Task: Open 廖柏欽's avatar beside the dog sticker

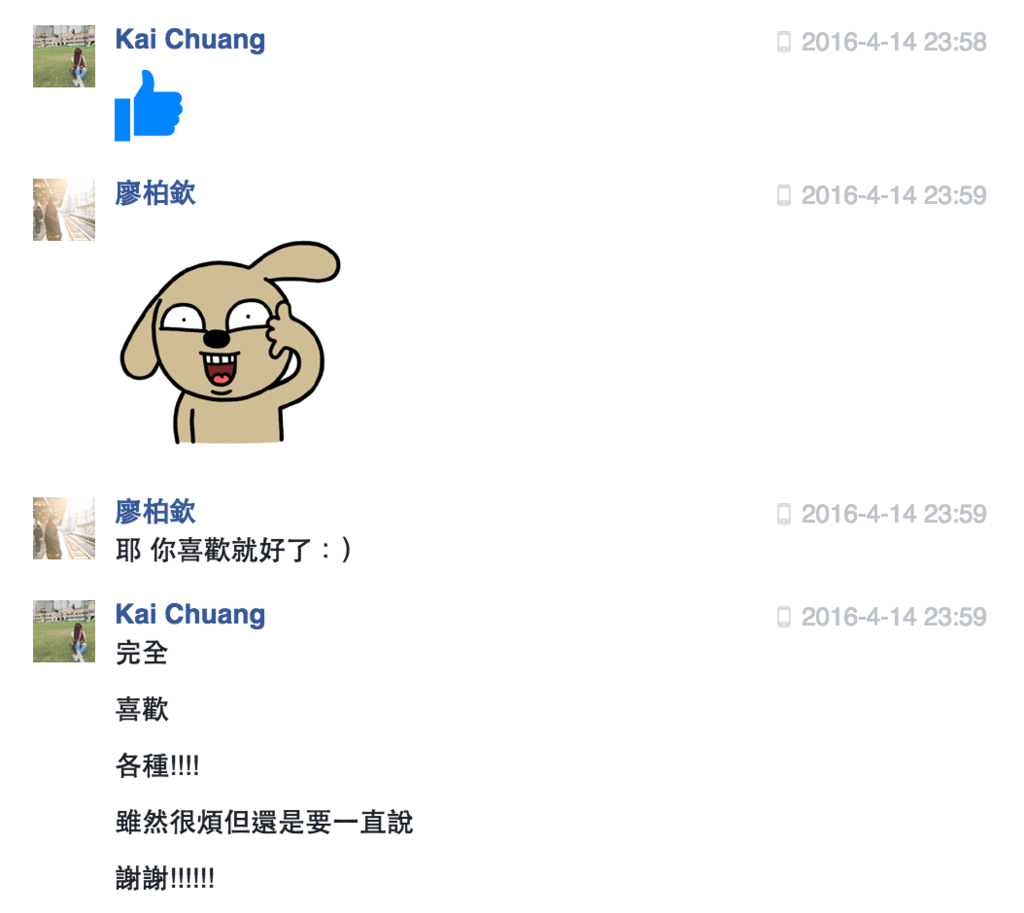Action: tap(64, 210)
